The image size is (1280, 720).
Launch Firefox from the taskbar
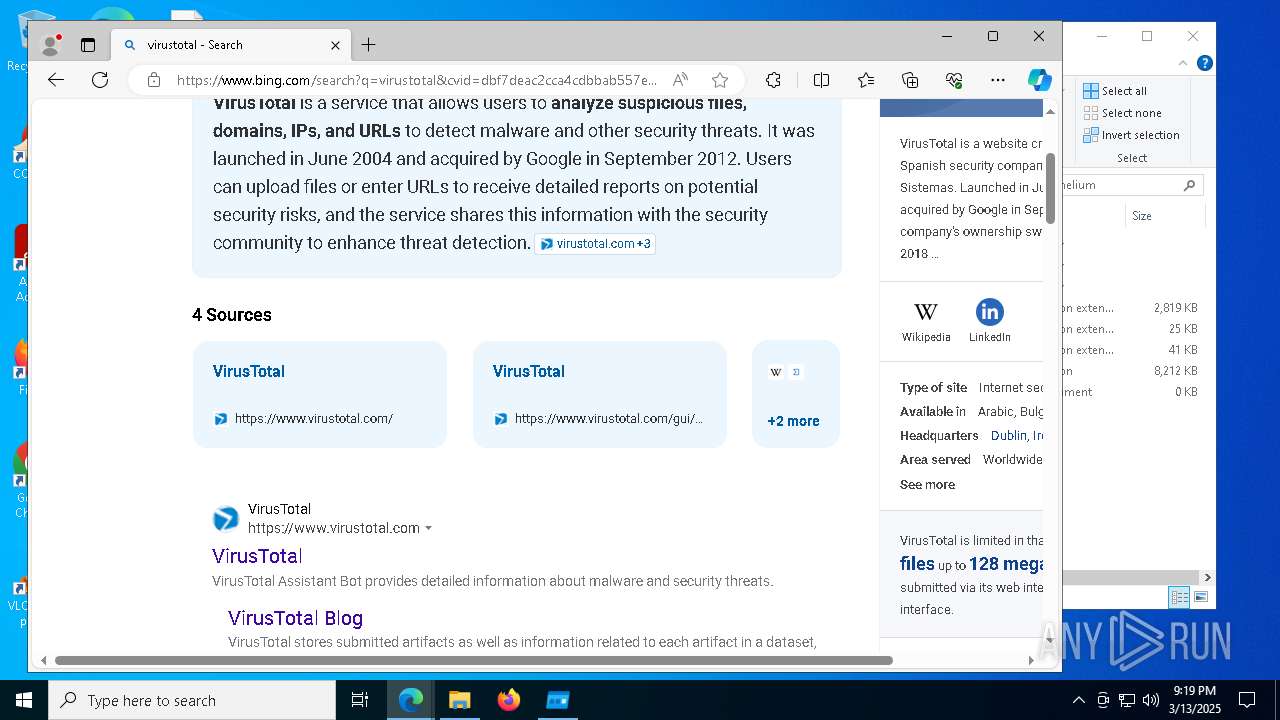[x=508, y=700]
